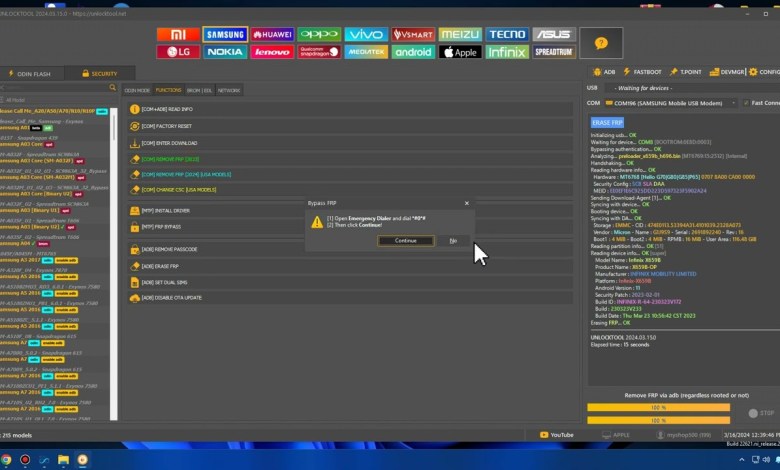Select the Android logo
This screenshot has width=780, height=470.
413,52
